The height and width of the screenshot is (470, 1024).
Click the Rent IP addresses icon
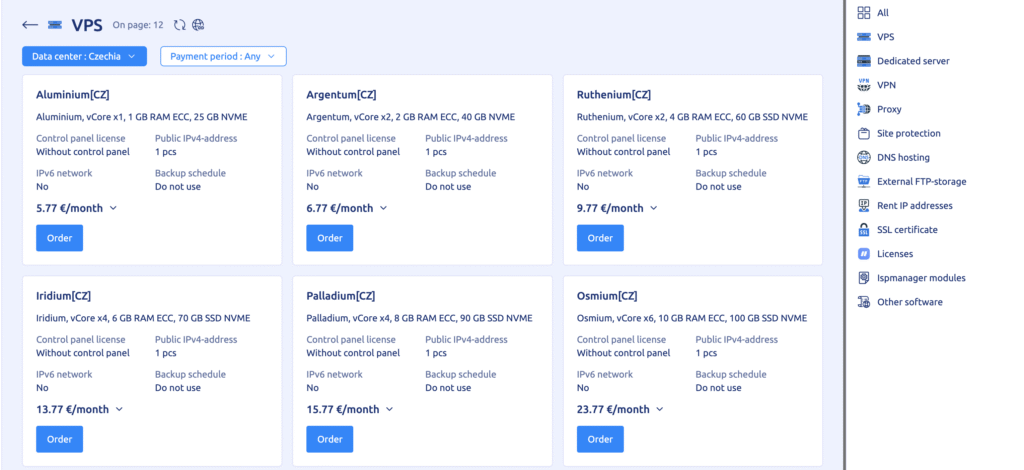[x=864, y=206]
